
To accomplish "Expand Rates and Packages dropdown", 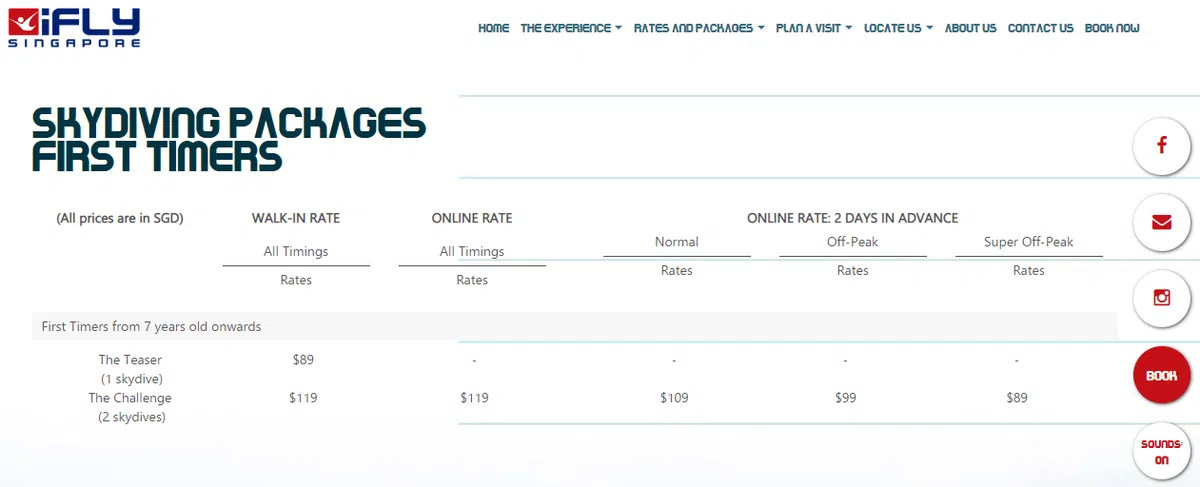I will 698,28.
